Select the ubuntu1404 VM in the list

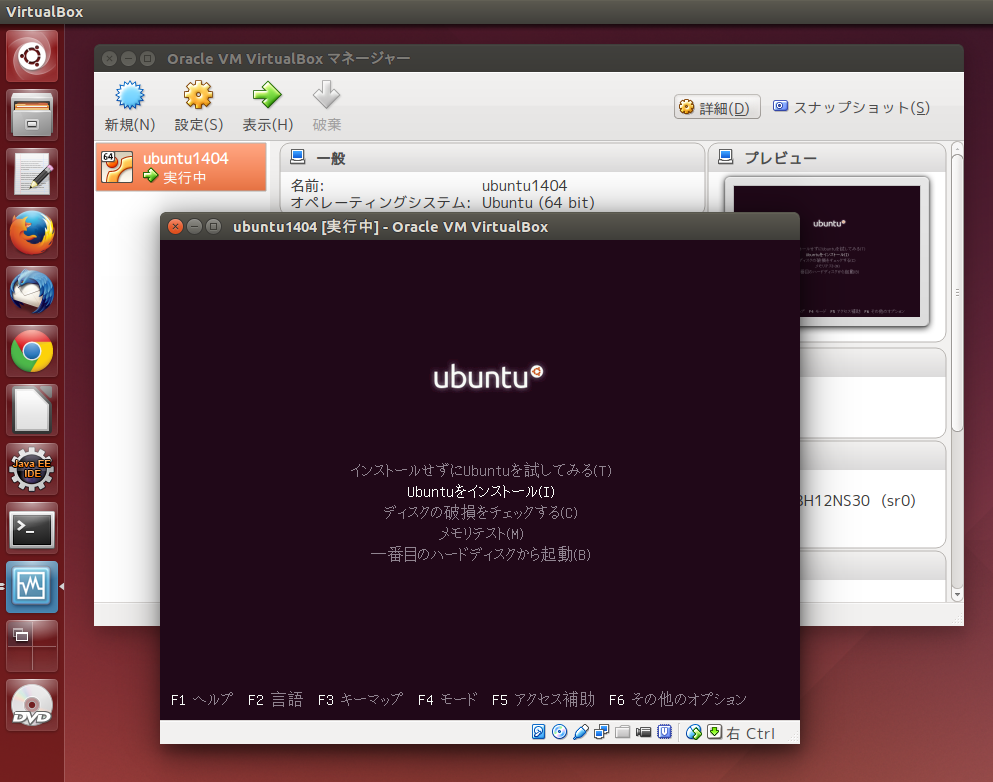181,167
